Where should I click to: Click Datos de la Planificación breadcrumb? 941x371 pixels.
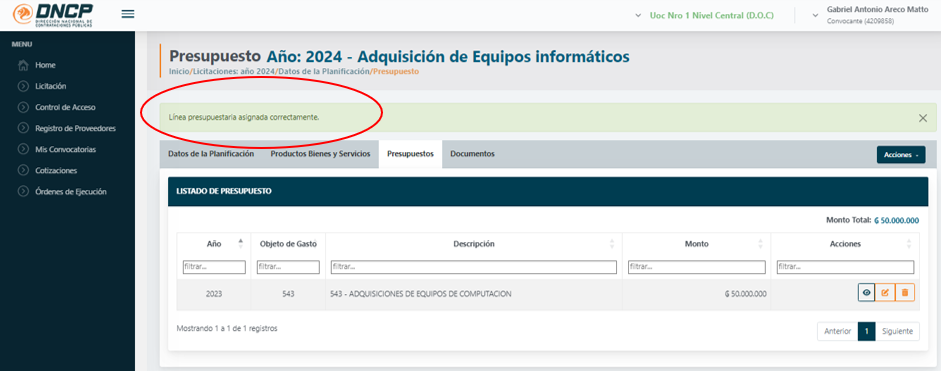pyautogui.click(x=323, y=71)
